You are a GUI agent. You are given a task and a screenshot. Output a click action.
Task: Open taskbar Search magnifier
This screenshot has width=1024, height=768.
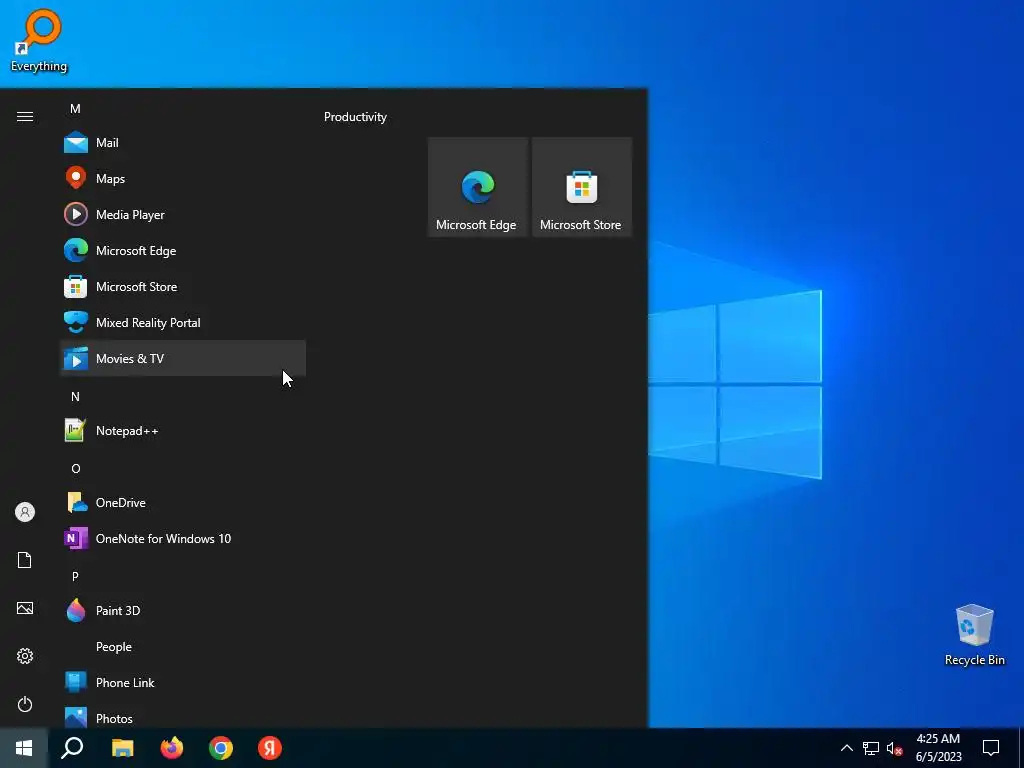72,748
